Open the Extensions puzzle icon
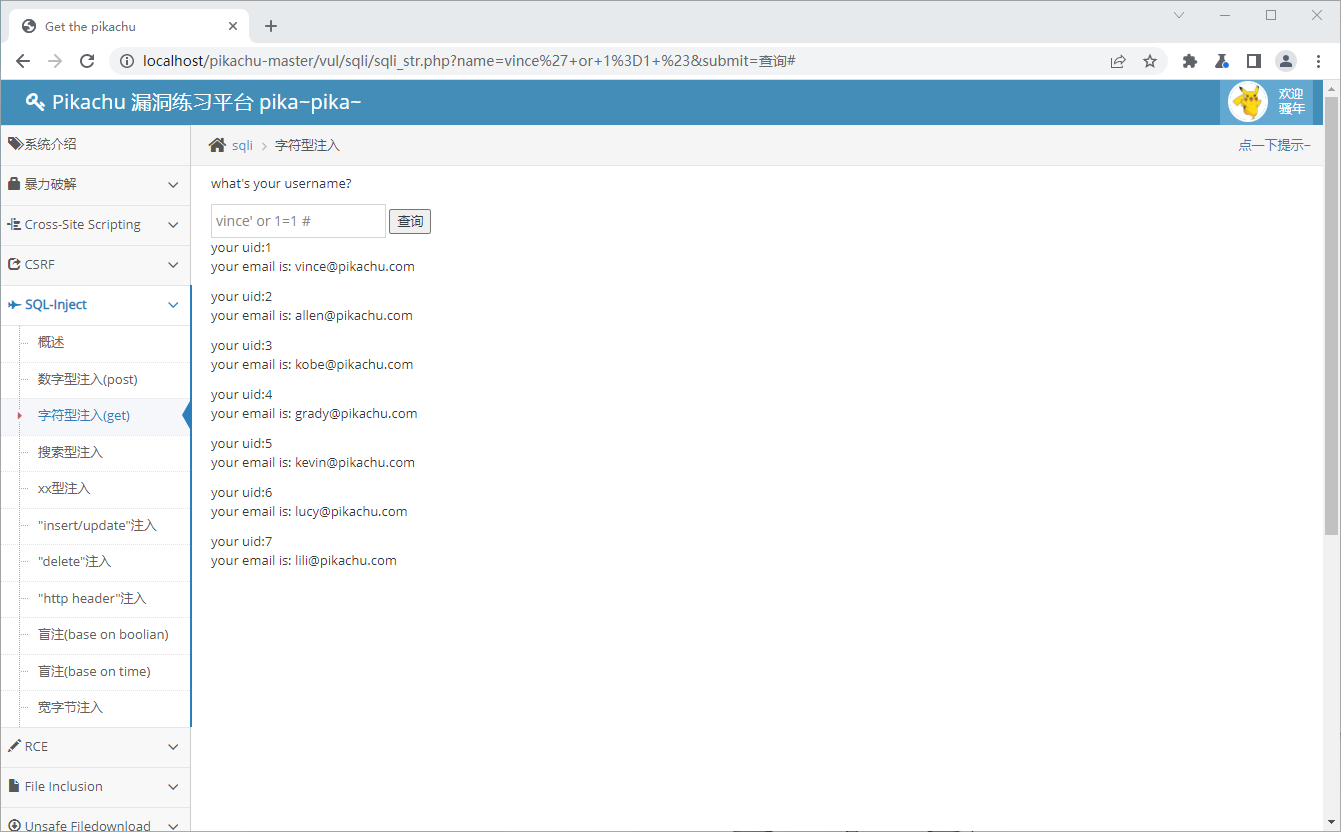Screen dimensions: 1341x832 coord(1189,61)
